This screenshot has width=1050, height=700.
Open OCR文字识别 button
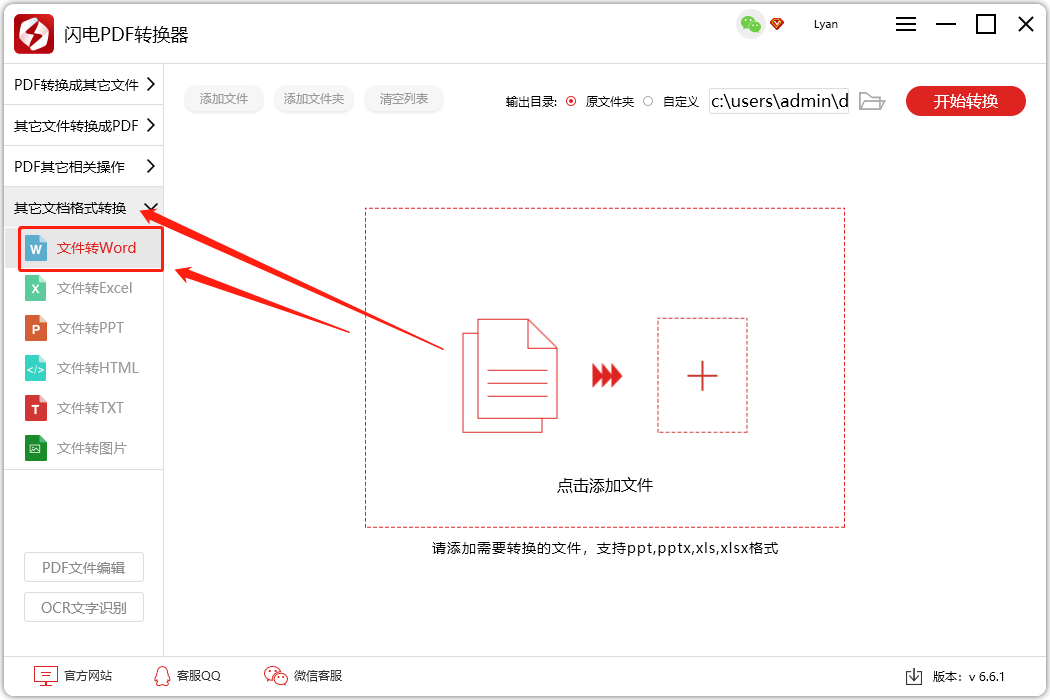(84, 608)
